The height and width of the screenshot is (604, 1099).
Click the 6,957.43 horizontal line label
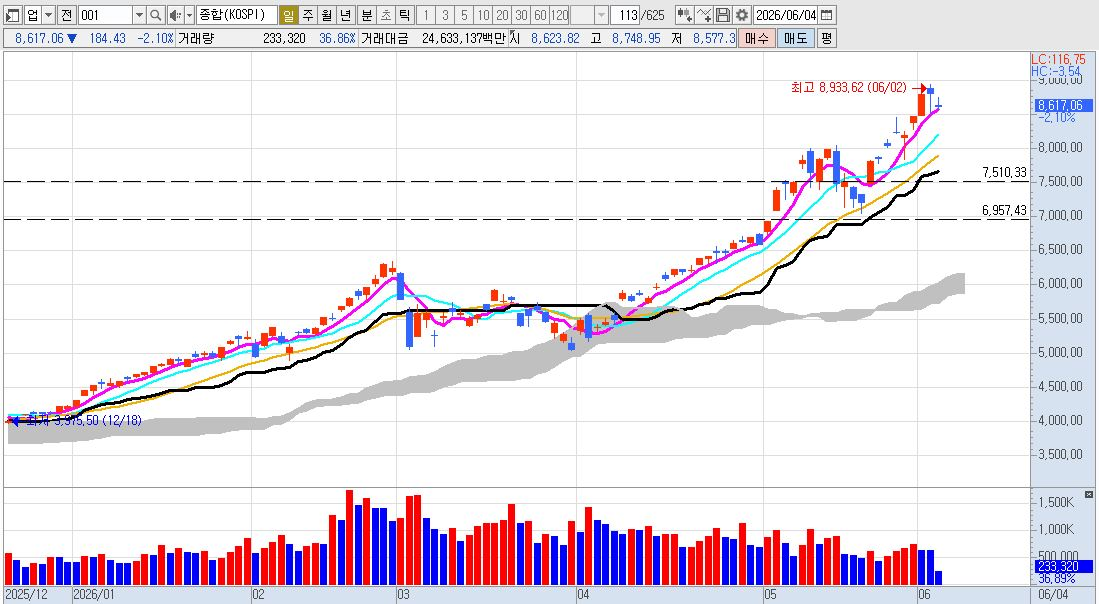tap(1004, 210)
